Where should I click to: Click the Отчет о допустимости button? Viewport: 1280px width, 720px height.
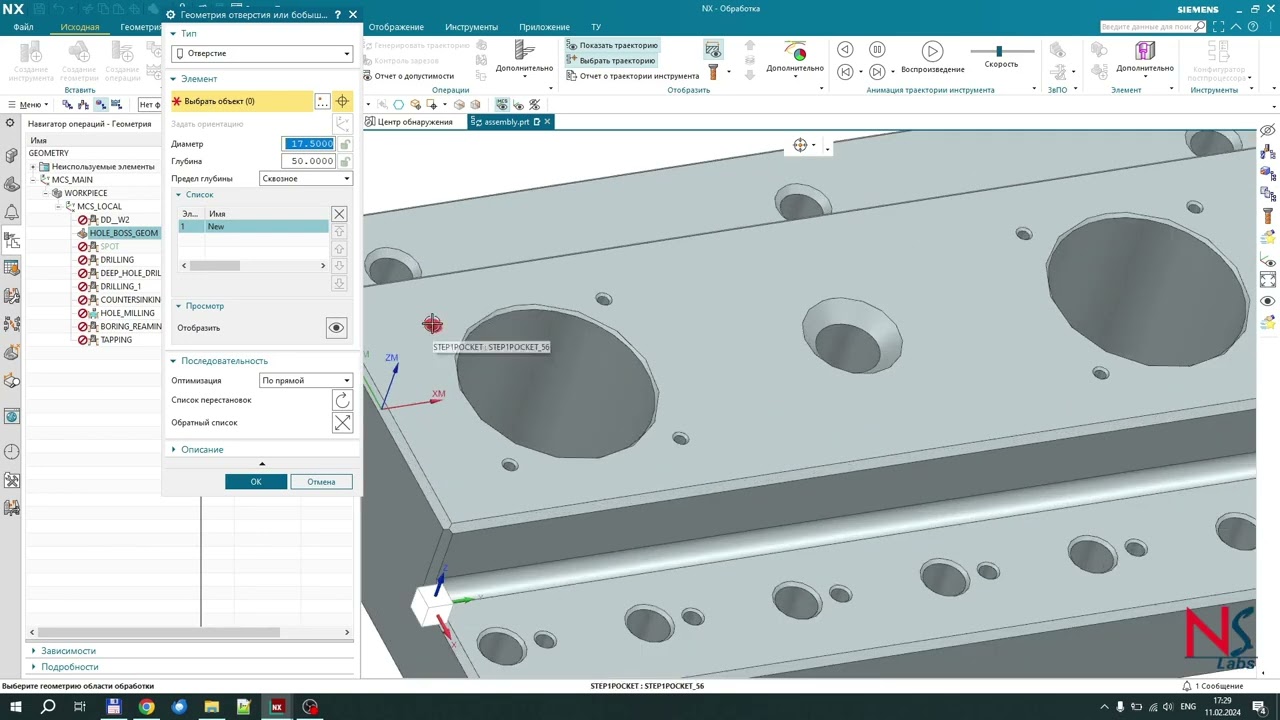coord(408,76)
